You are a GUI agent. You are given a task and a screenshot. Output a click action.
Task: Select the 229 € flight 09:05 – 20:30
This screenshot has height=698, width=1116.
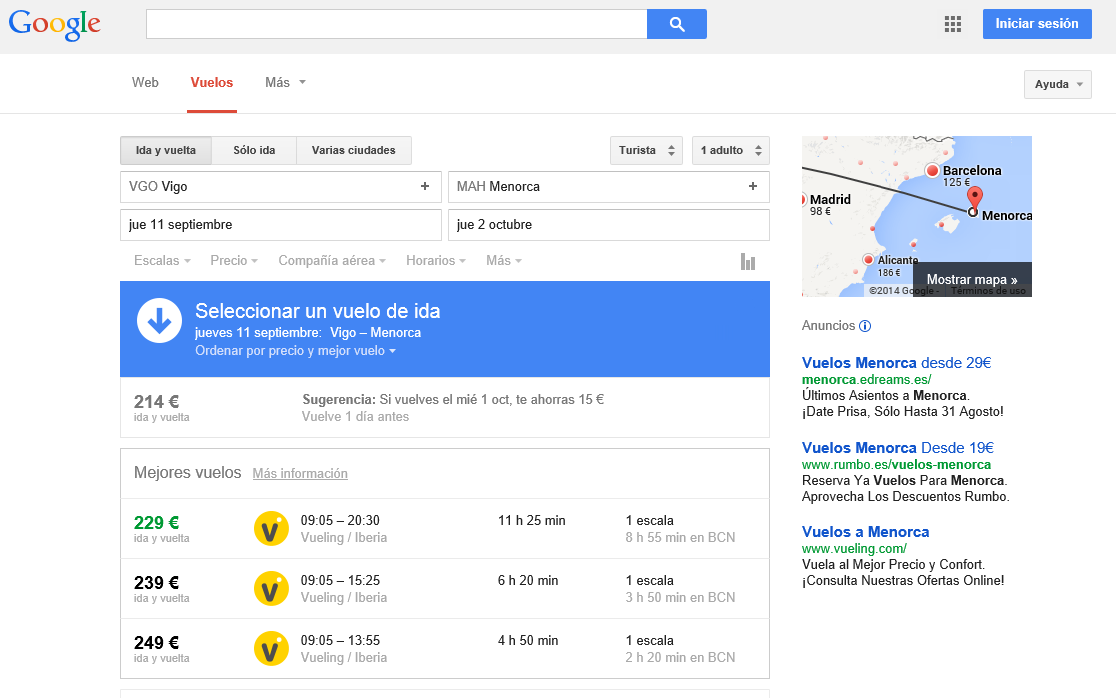(x=445, y=529)
